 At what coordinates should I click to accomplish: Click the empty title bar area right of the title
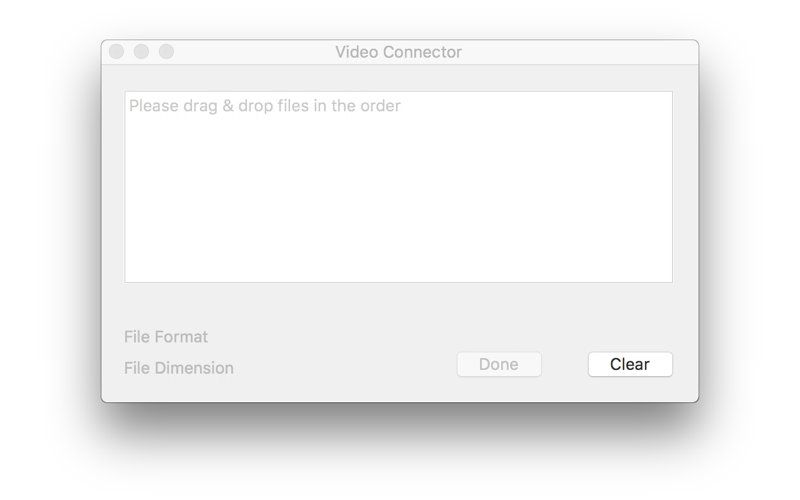577,52
